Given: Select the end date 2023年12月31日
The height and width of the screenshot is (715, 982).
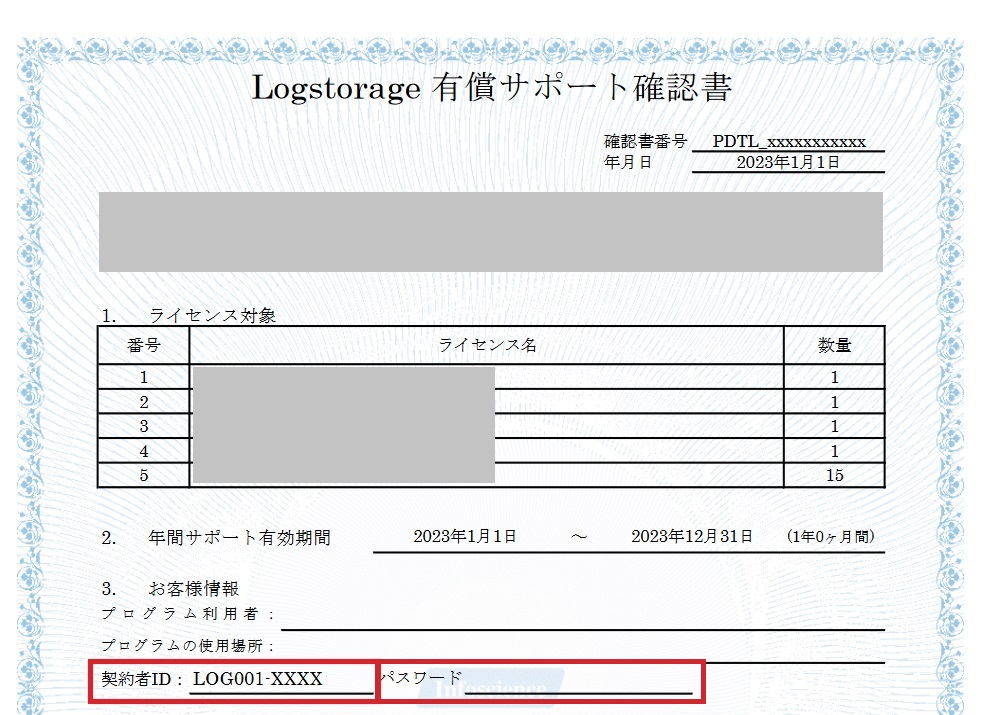Looking at the screenshot, I should click(x=691, y=536).
